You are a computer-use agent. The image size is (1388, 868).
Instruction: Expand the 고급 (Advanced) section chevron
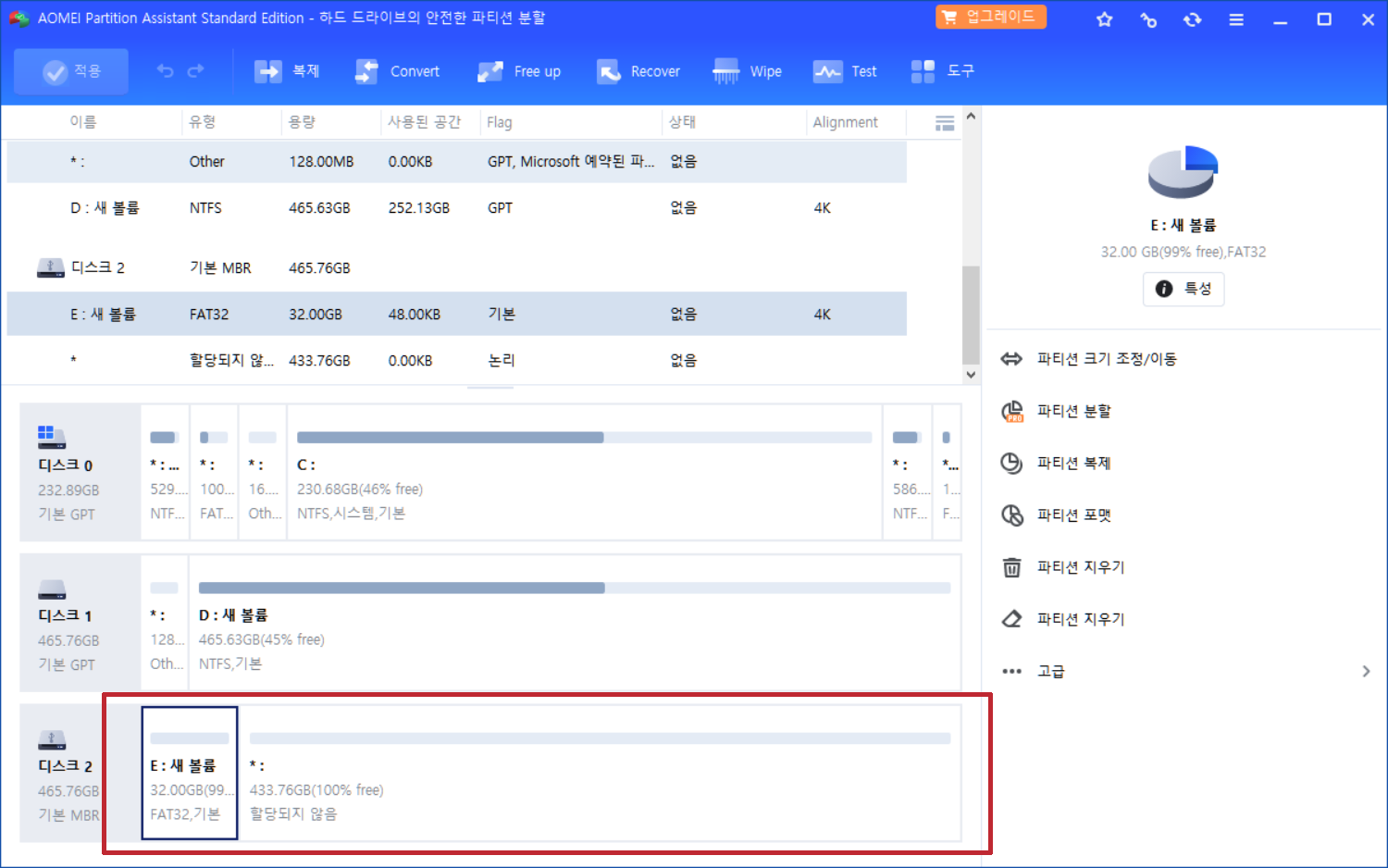pos(1366,670)
